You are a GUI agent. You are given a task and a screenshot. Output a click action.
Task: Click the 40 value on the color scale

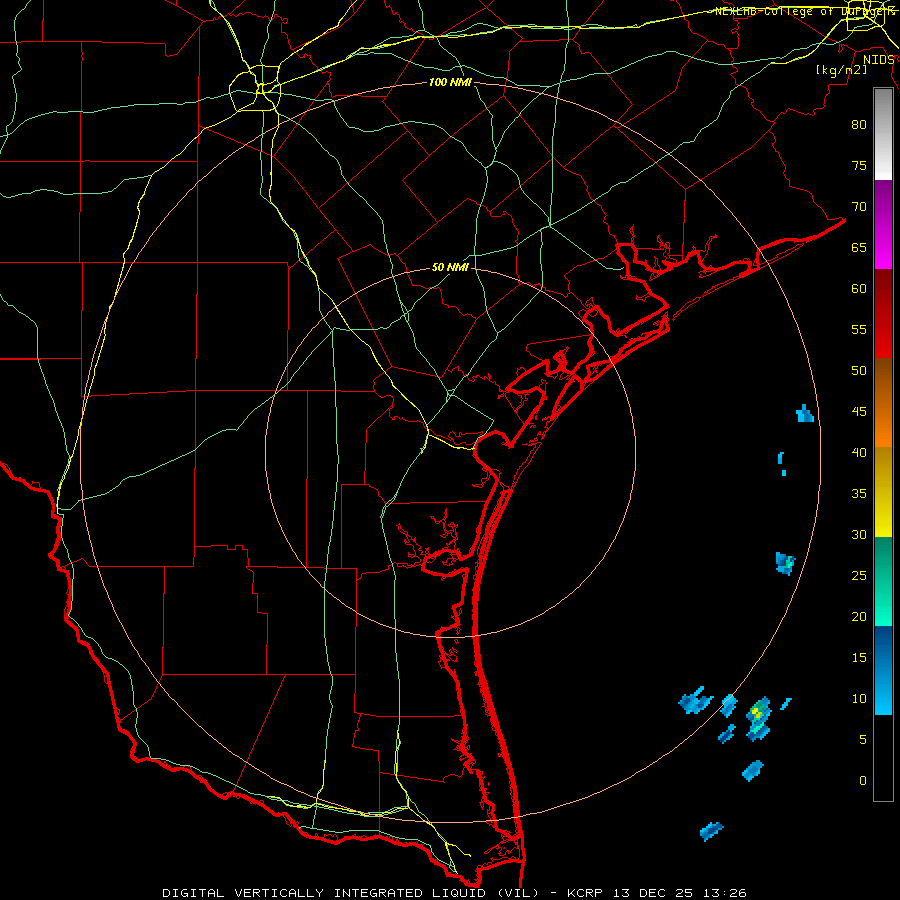tap(859, 452)
